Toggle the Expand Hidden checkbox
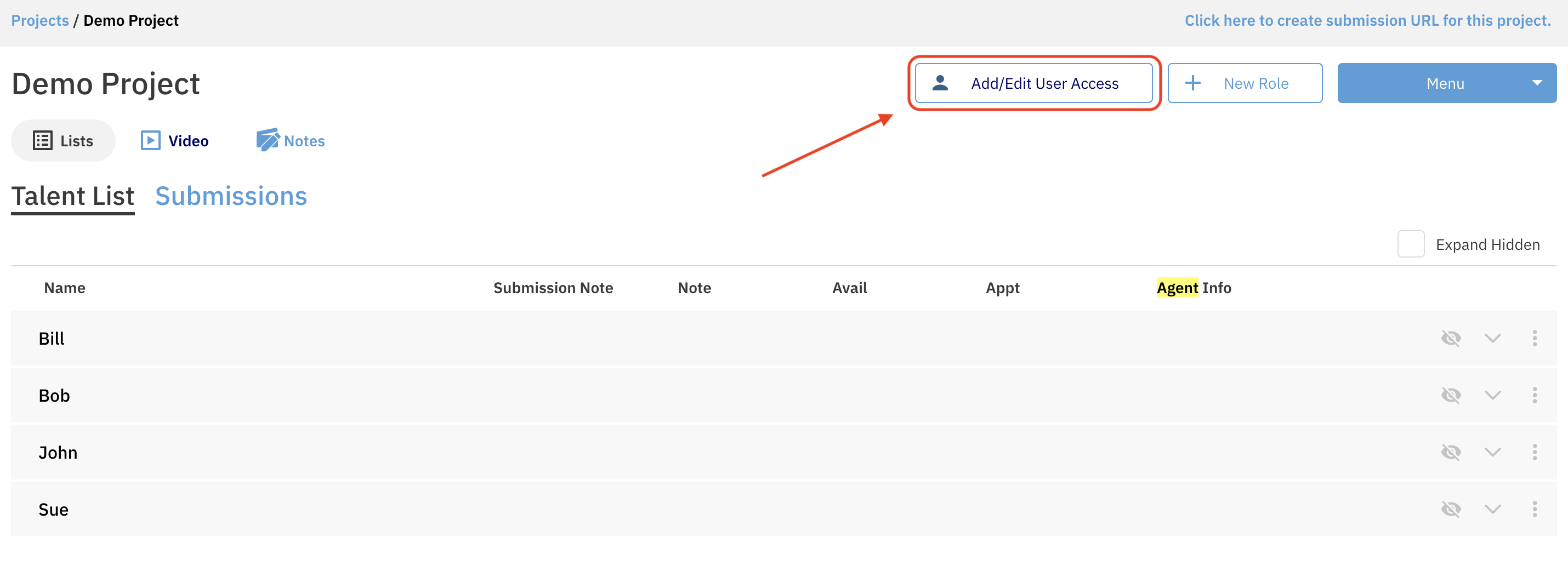The height and width of the screenshot is (571, 1568). pyautogui.click(x=1410, y=244)
